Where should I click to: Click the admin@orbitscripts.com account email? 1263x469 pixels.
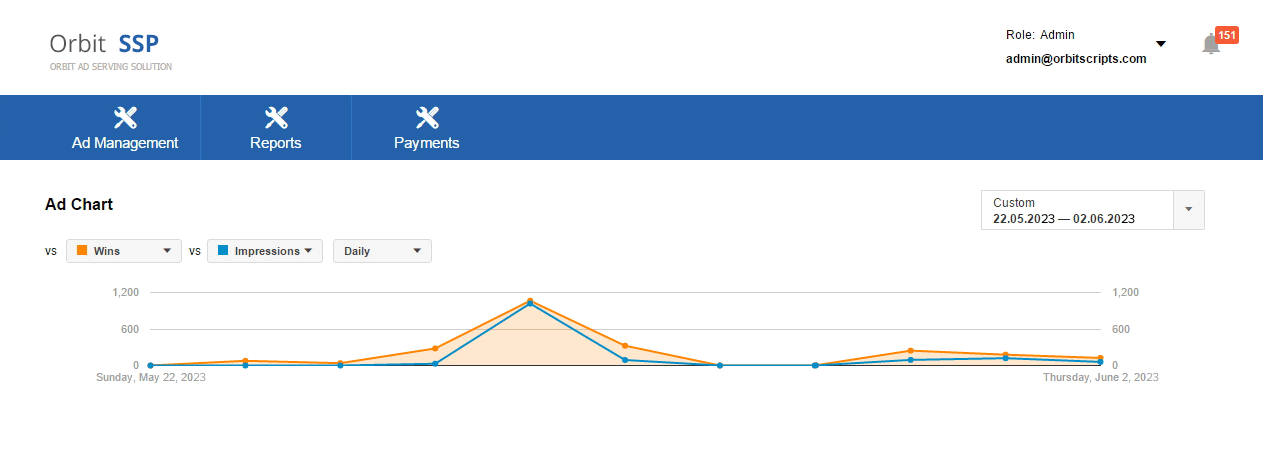click(1076, 59)
